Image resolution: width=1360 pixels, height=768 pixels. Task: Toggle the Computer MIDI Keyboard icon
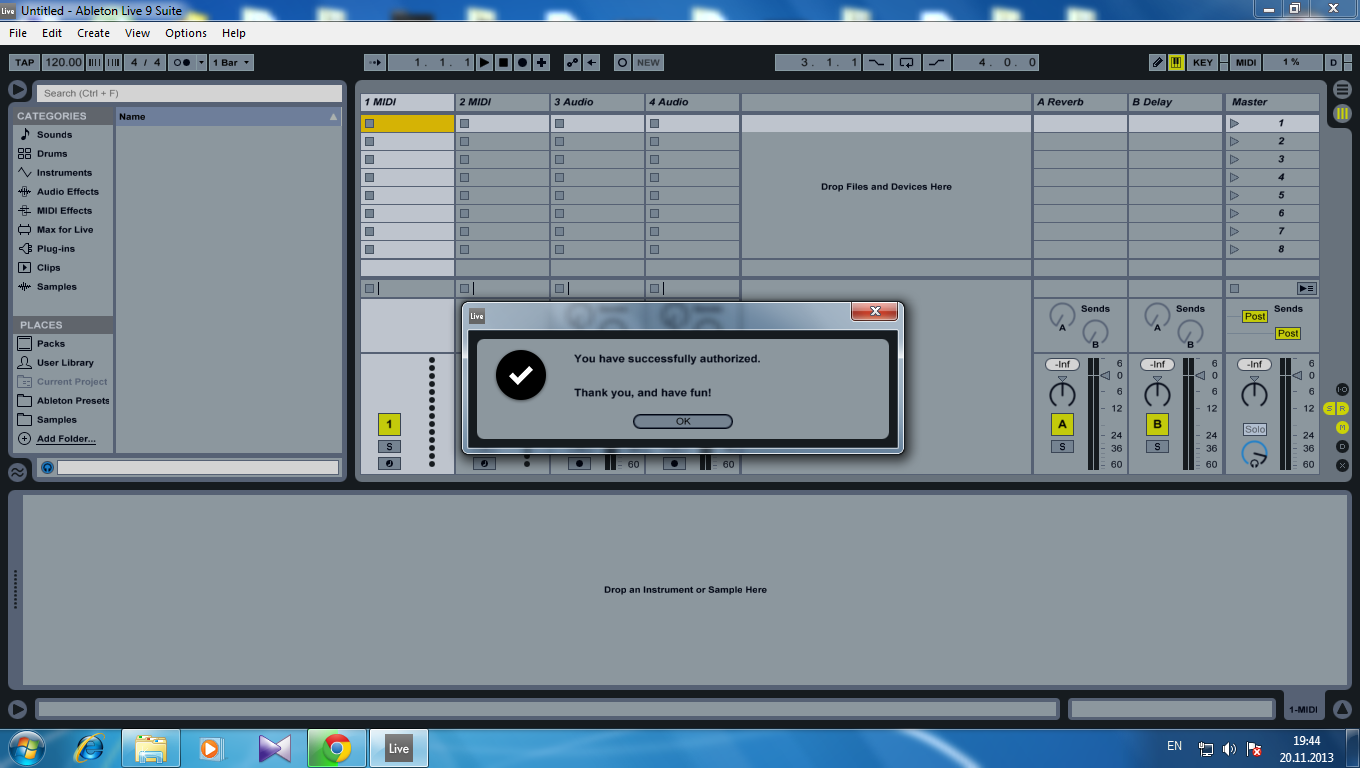click(1177, 62)
